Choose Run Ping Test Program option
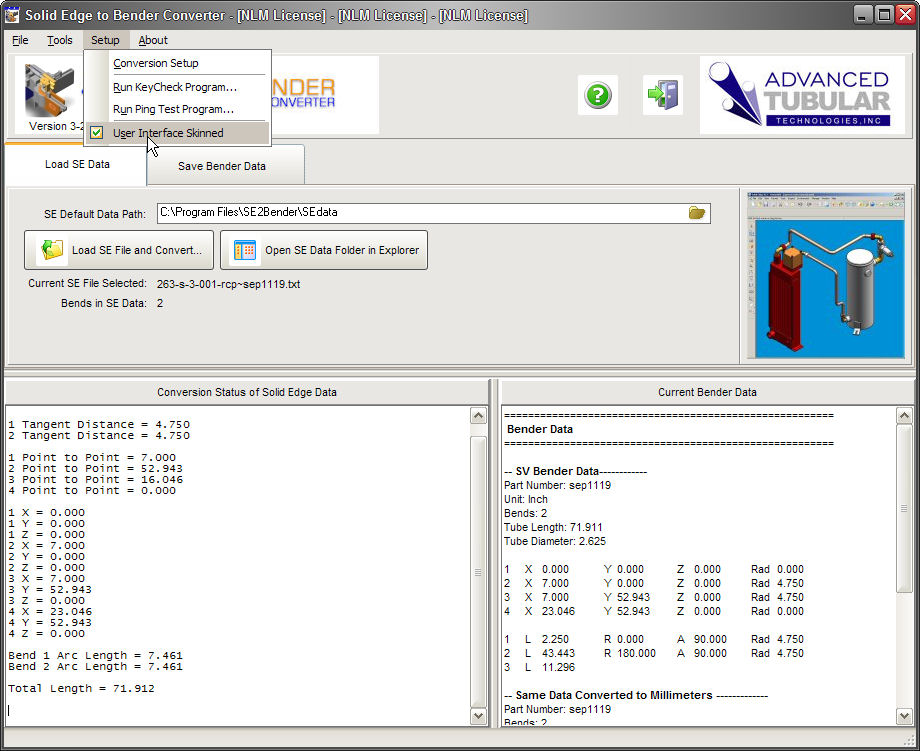 click(173, 109)
